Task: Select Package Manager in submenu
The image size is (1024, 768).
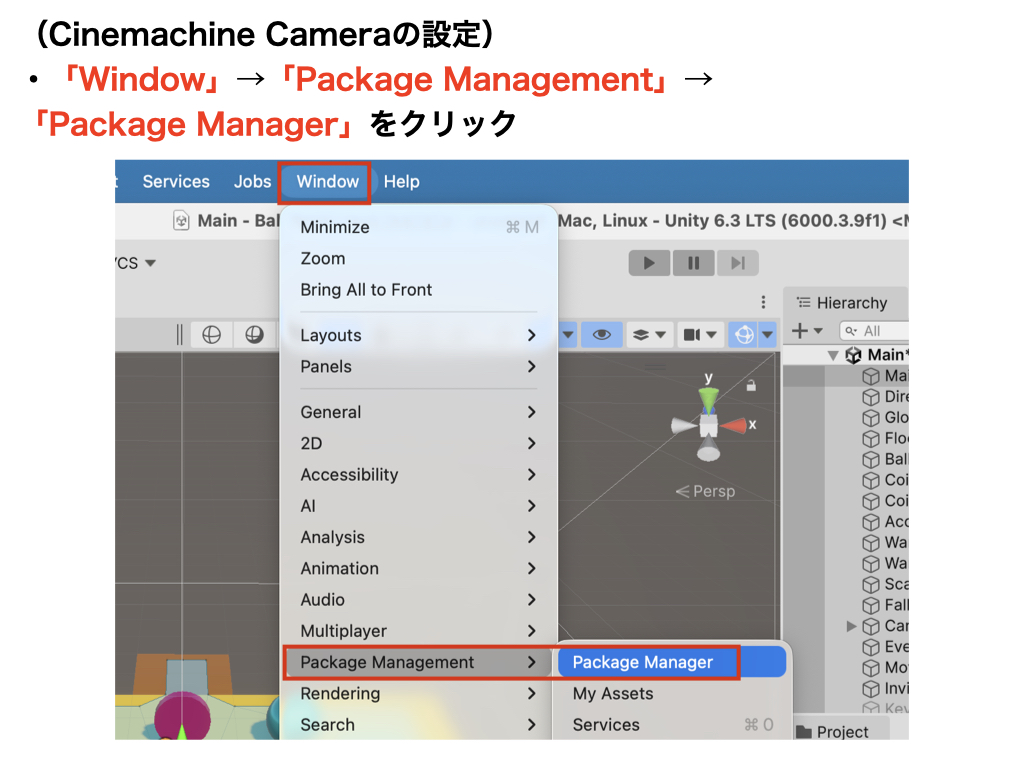Action: (643, 662)
